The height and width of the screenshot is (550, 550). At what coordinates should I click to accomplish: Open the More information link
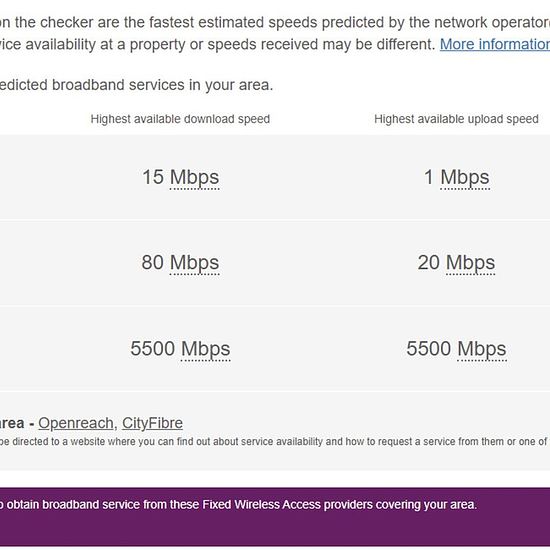[x=495, y=44]
